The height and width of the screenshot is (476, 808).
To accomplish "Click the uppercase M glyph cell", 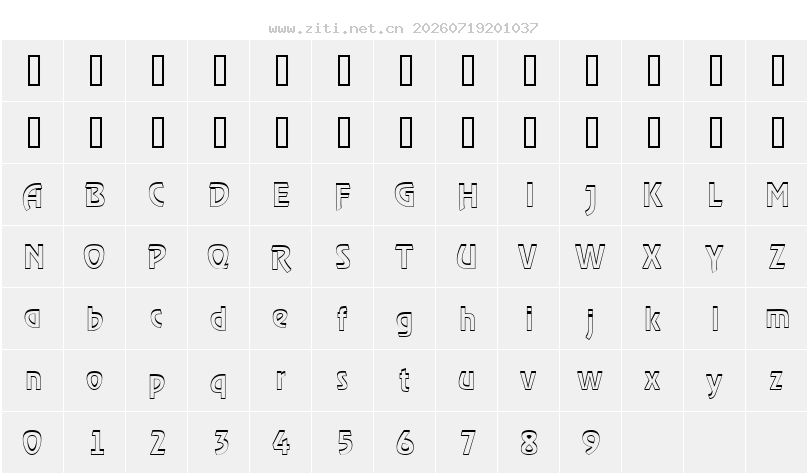I will click(777, 195).
